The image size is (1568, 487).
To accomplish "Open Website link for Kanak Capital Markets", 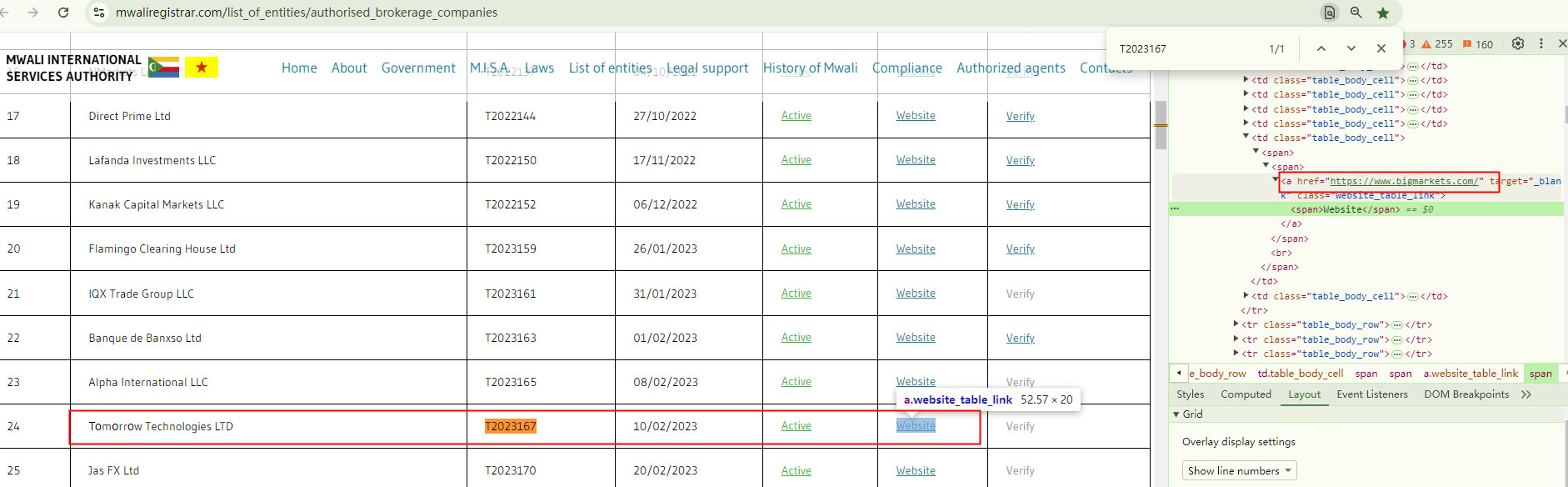I will pos(916,204).
